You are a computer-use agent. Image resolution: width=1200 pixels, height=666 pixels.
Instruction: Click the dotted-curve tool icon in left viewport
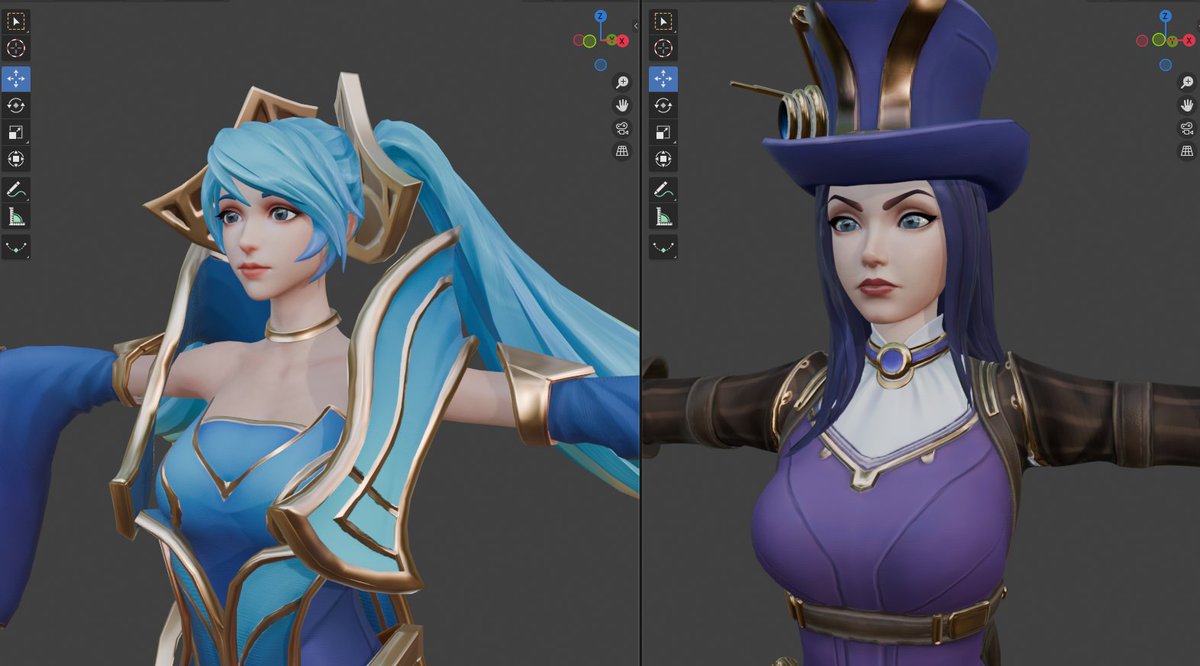click(16, 246)
